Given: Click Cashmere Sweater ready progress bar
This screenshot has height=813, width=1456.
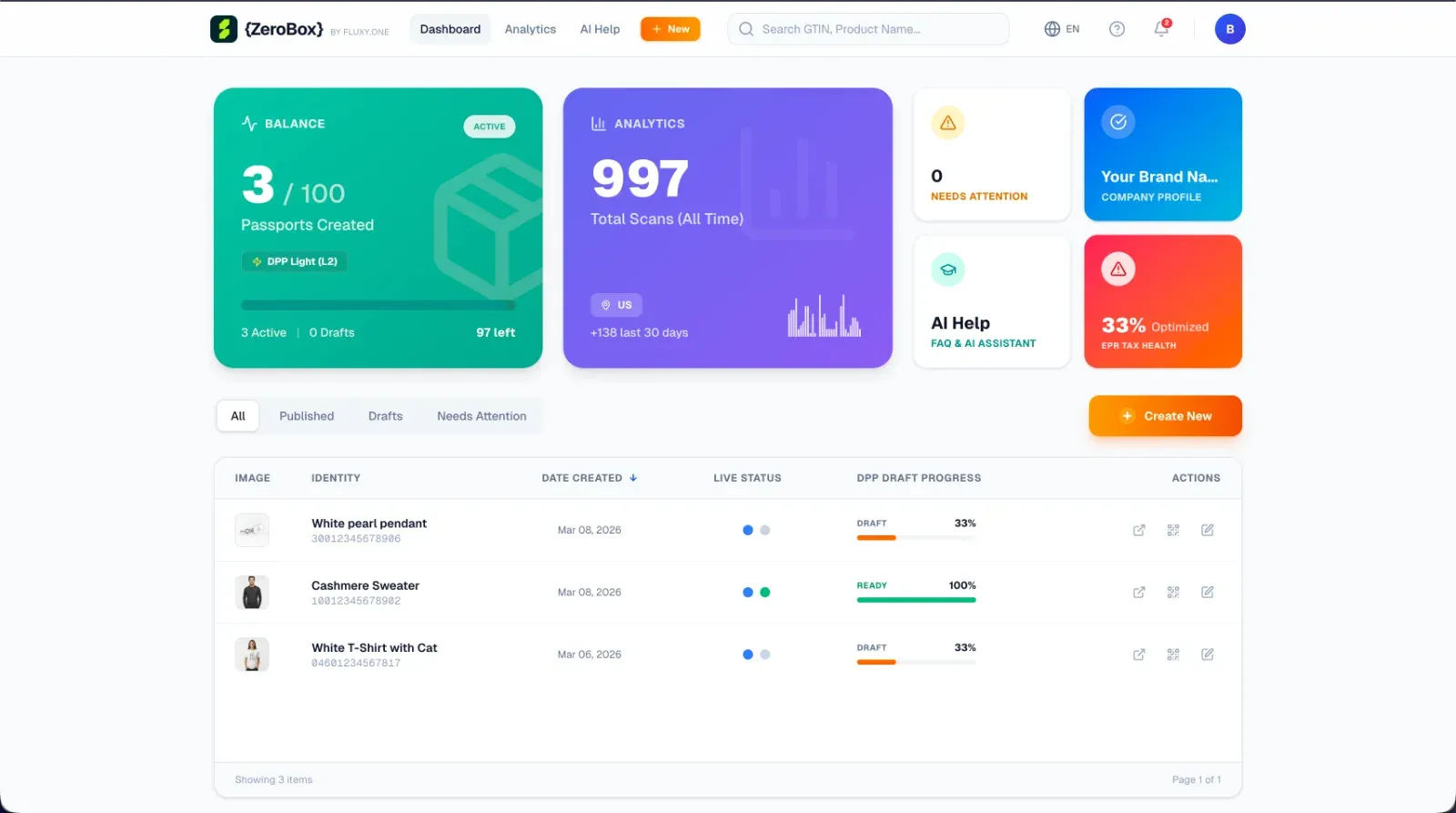Looking at the screenshot, I should (916, 600).
